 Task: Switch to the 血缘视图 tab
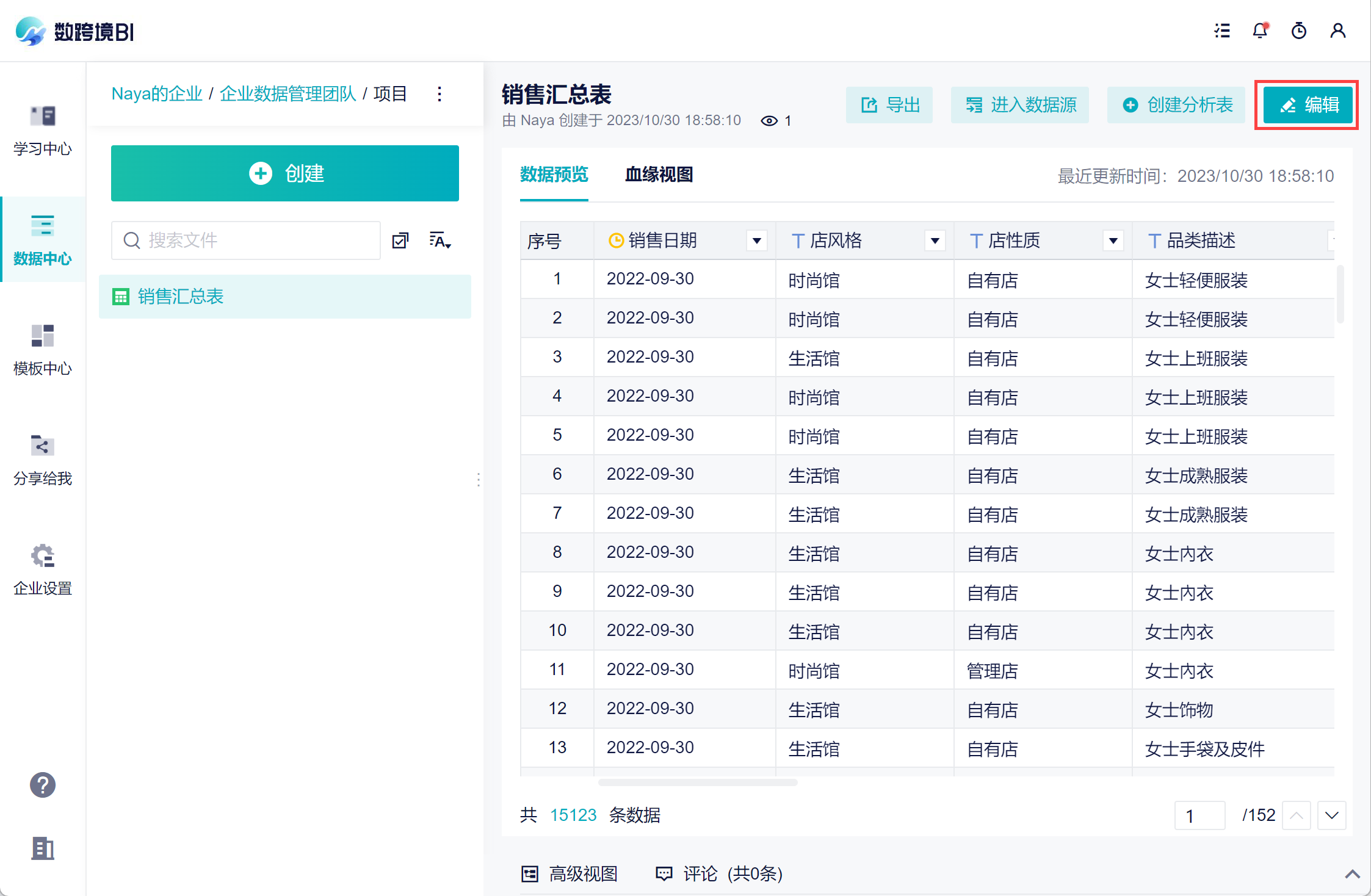point(659,175)
